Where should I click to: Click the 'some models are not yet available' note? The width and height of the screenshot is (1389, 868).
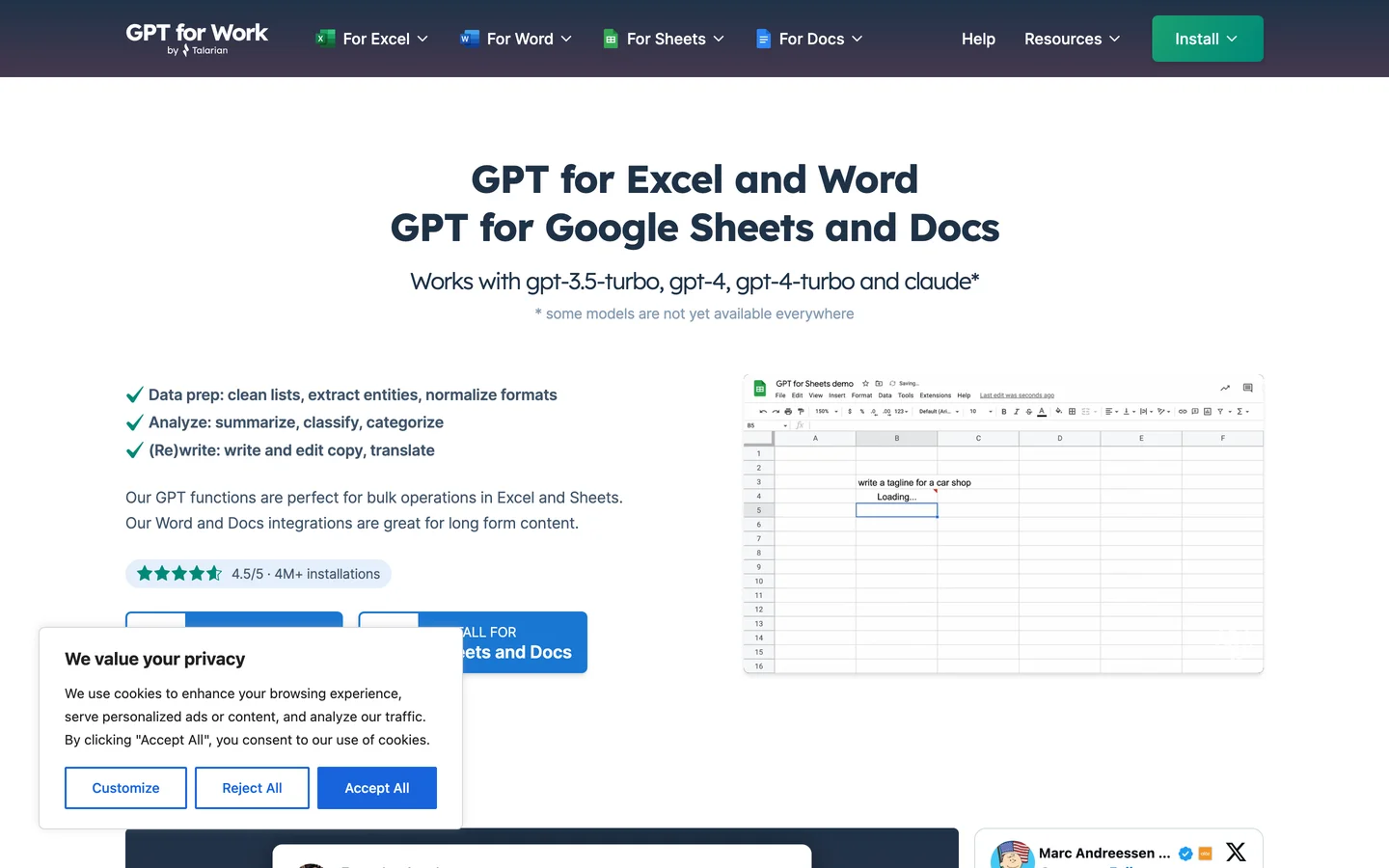[694, 313]
